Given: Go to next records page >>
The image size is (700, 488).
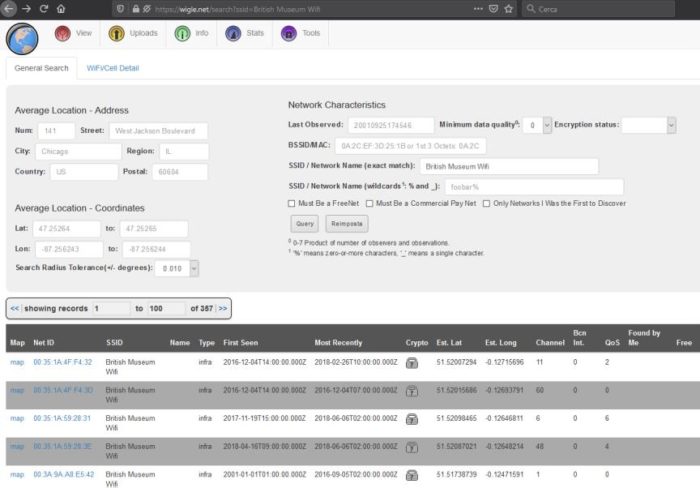Looking at the screenshot, I should (x=223, y=309).
